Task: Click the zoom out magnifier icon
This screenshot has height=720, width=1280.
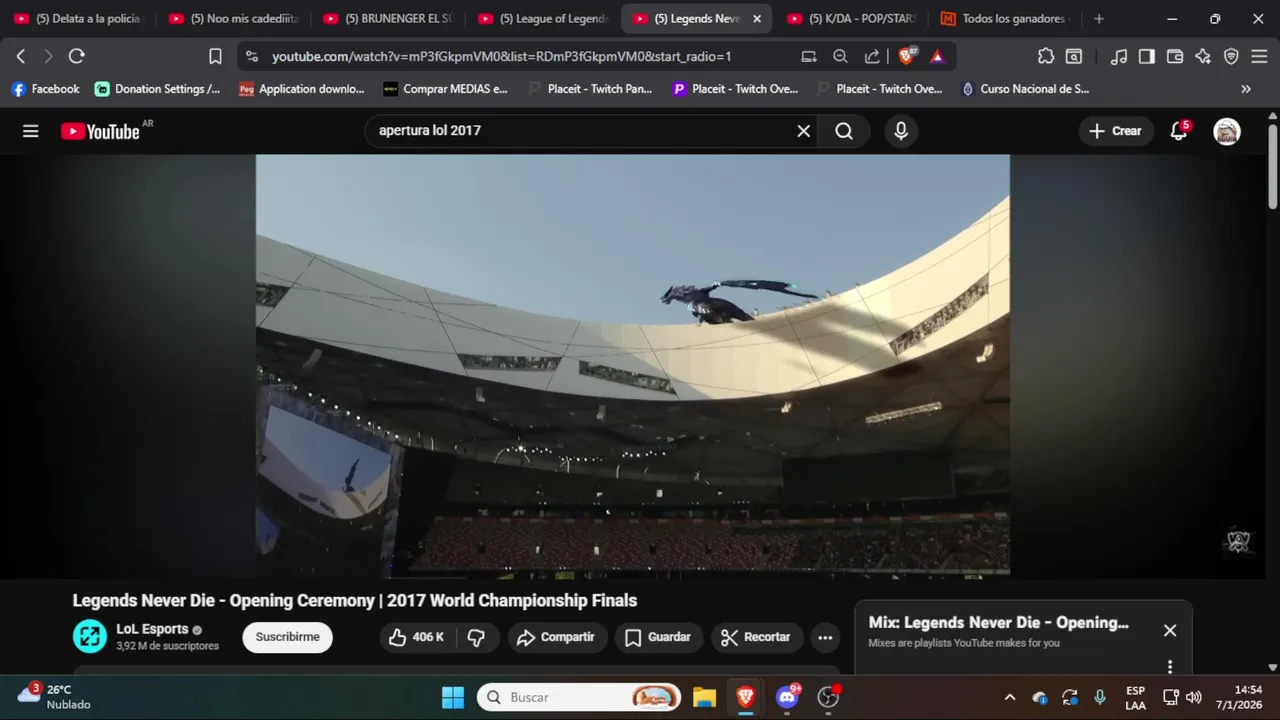Action: 841,56
